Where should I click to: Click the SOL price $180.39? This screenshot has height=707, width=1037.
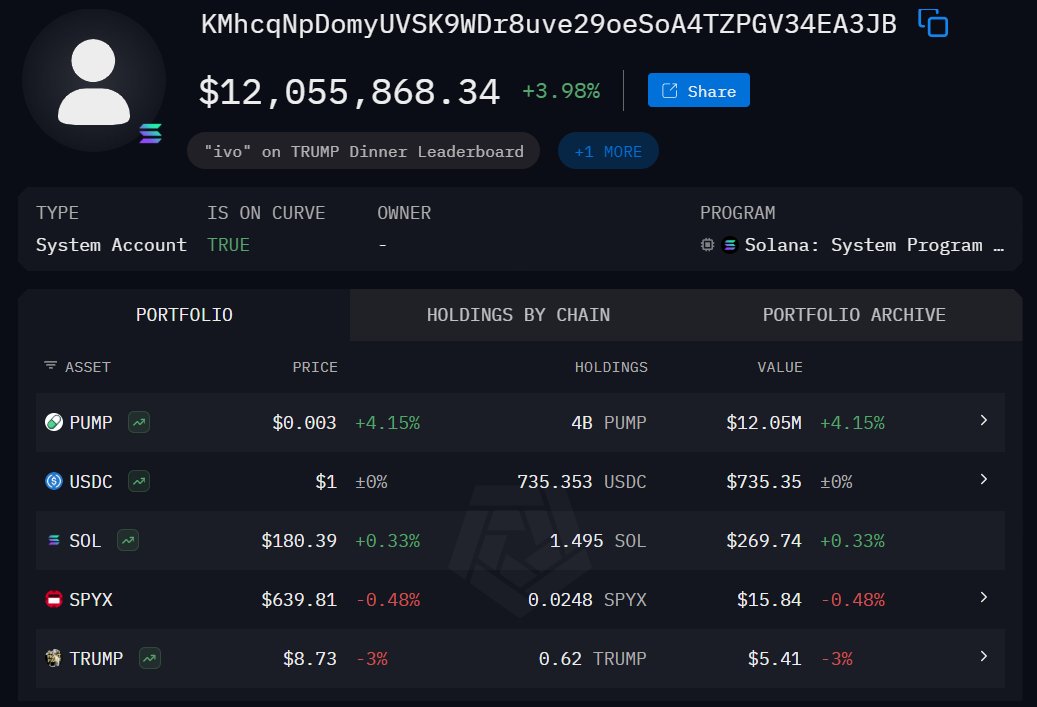coord(299,541)
